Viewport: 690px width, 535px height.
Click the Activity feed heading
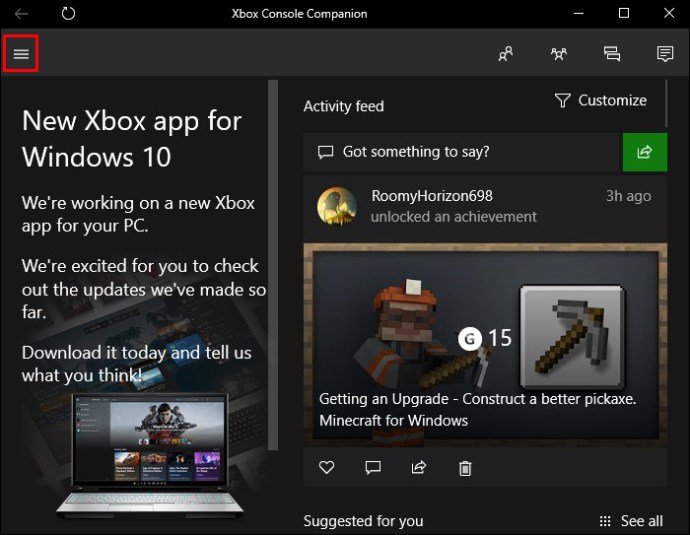[x=344, y=106]
